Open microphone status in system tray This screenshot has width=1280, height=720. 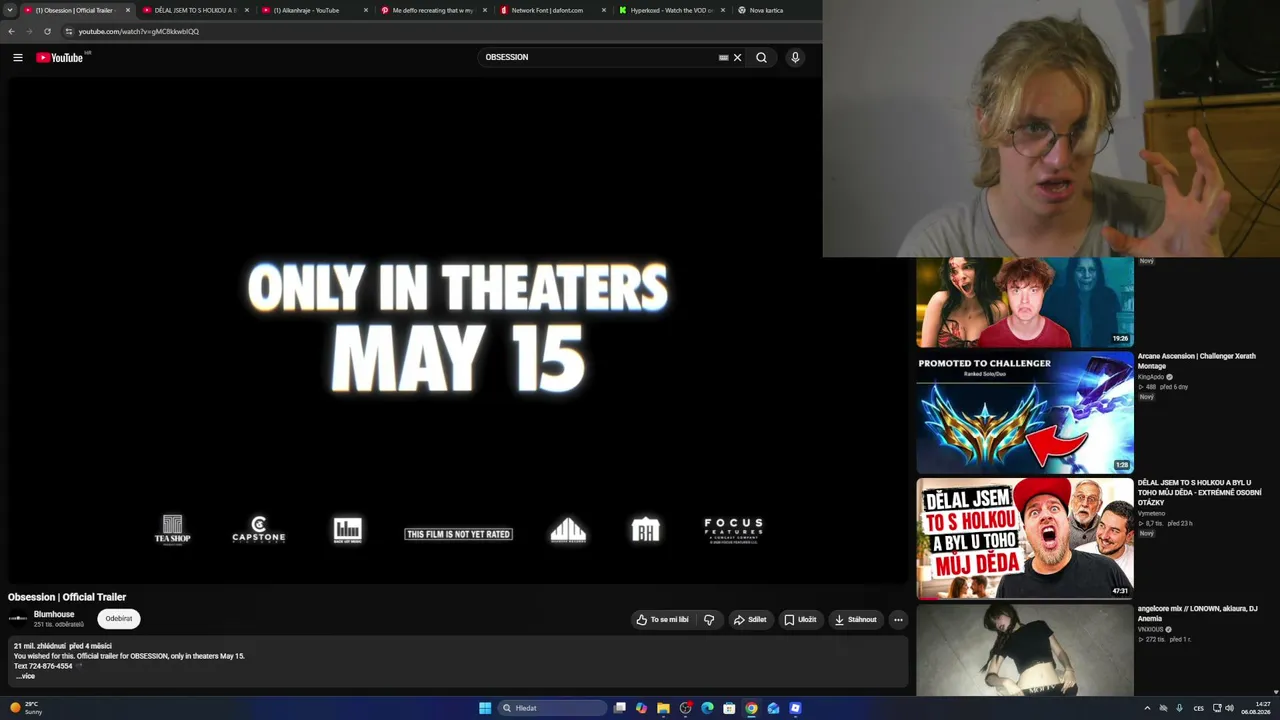pos(1180,708)
